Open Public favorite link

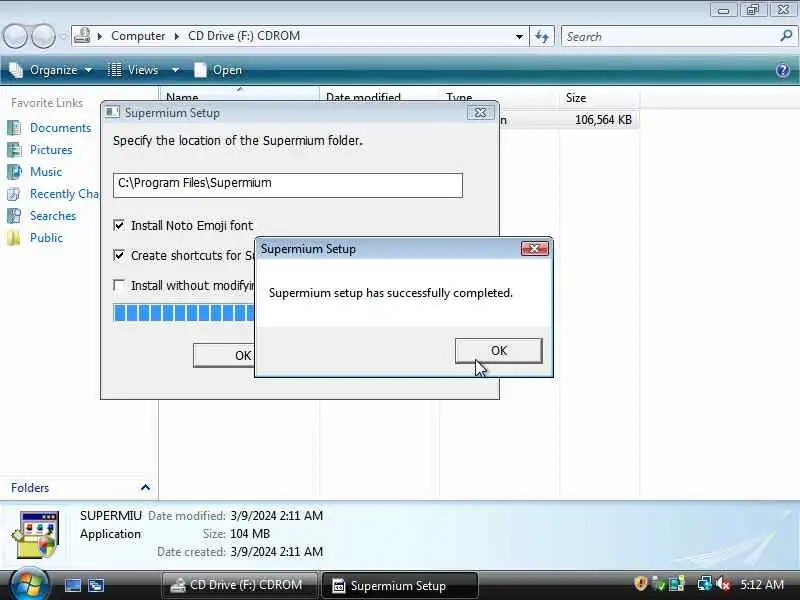(x=46, y=238)
